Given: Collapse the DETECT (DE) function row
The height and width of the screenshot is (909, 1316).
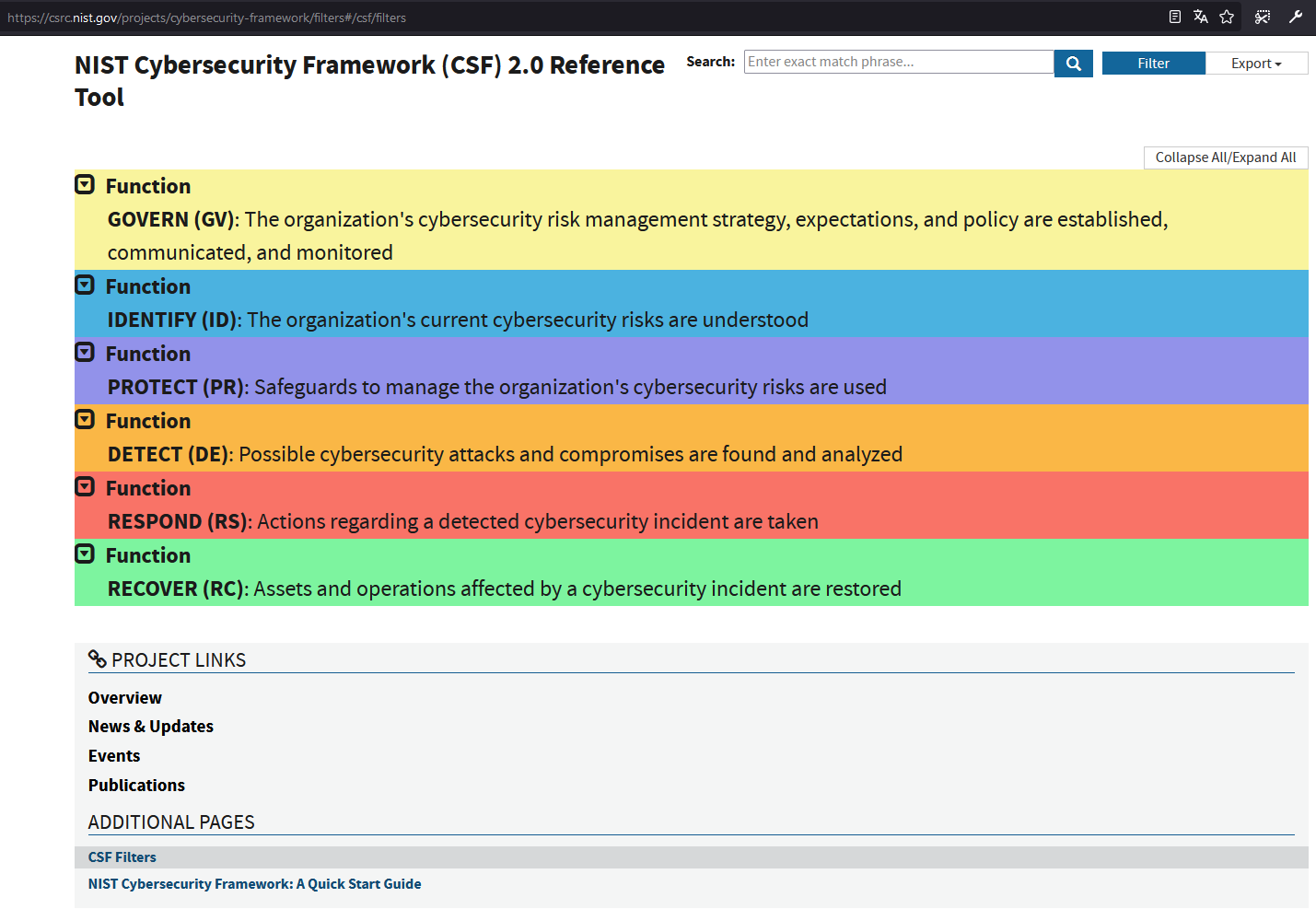Looking at the screenshot, I should point(85,420).
